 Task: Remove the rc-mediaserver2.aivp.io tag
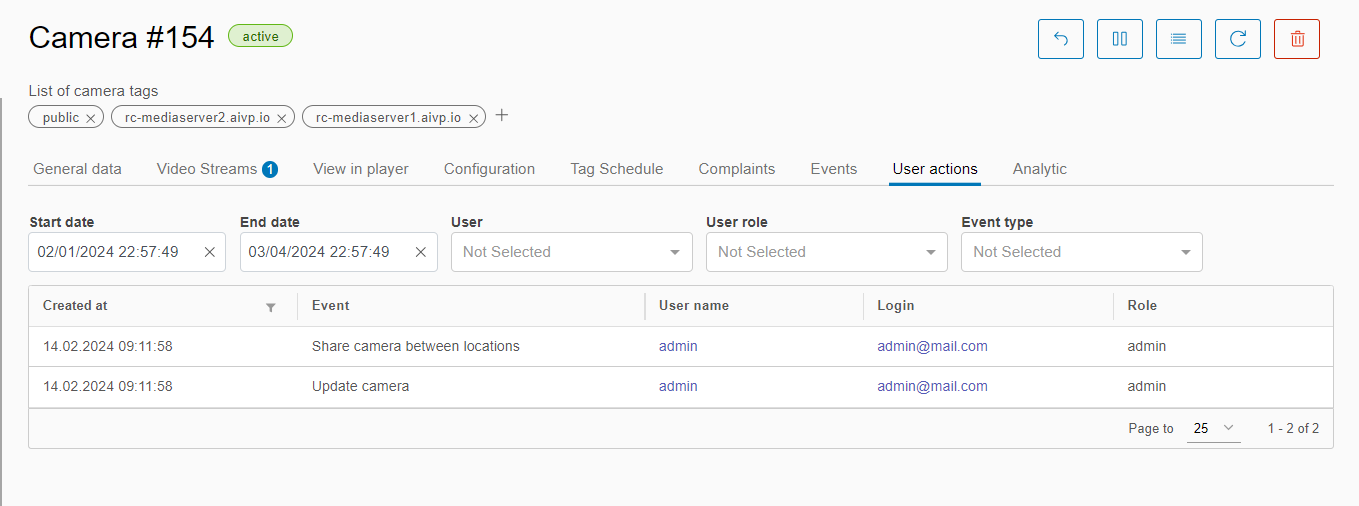pos(282,118)
